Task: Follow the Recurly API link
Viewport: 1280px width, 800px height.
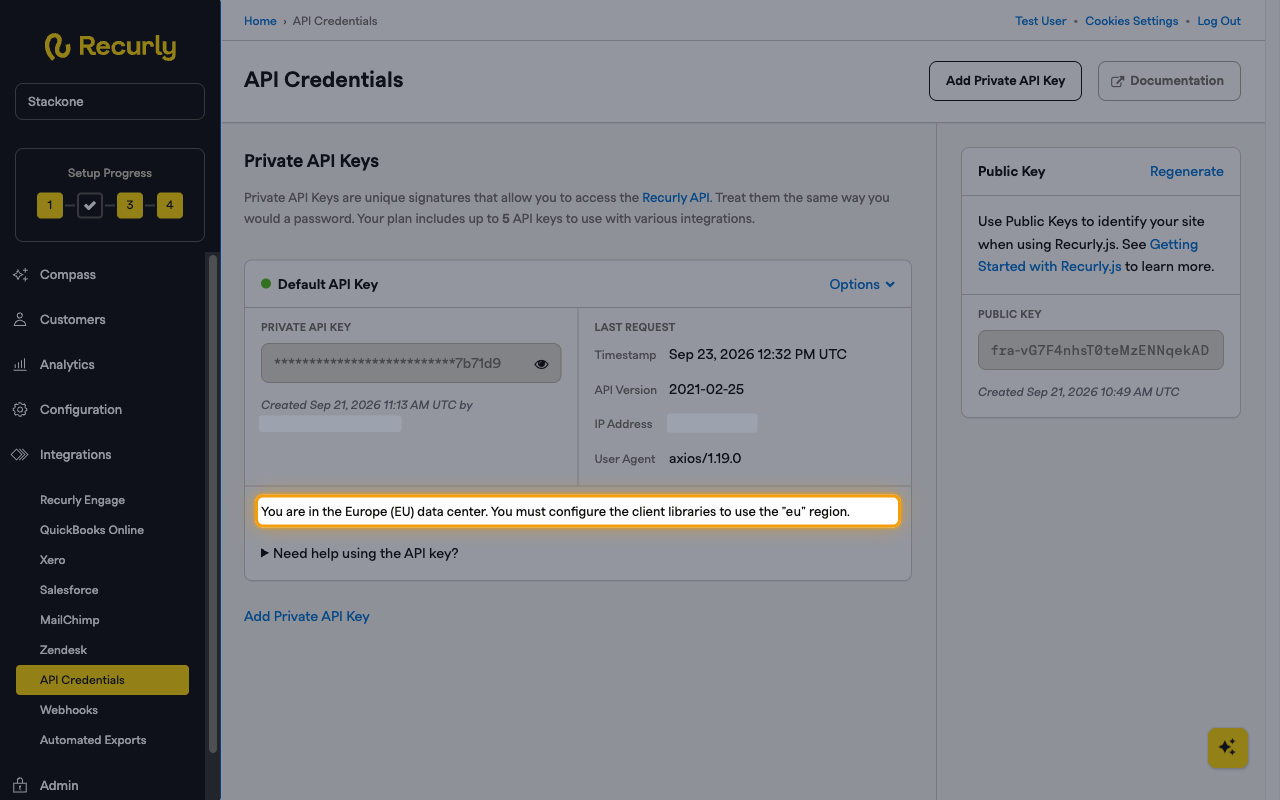Action: coord(676,198)
